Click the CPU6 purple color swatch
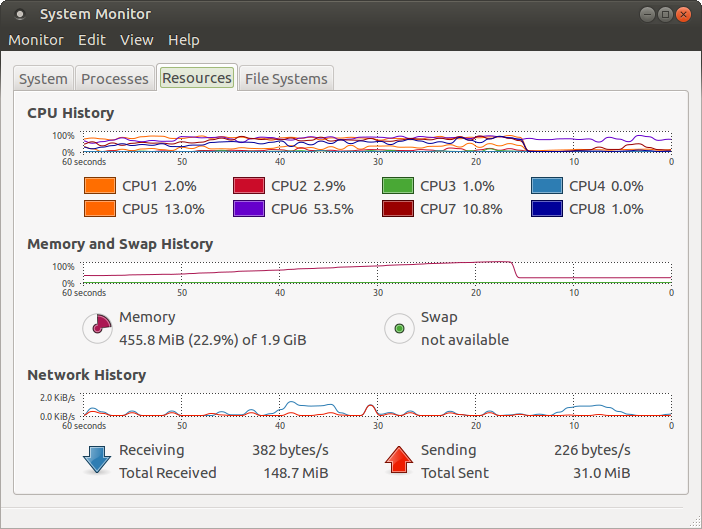 [249, 209]
